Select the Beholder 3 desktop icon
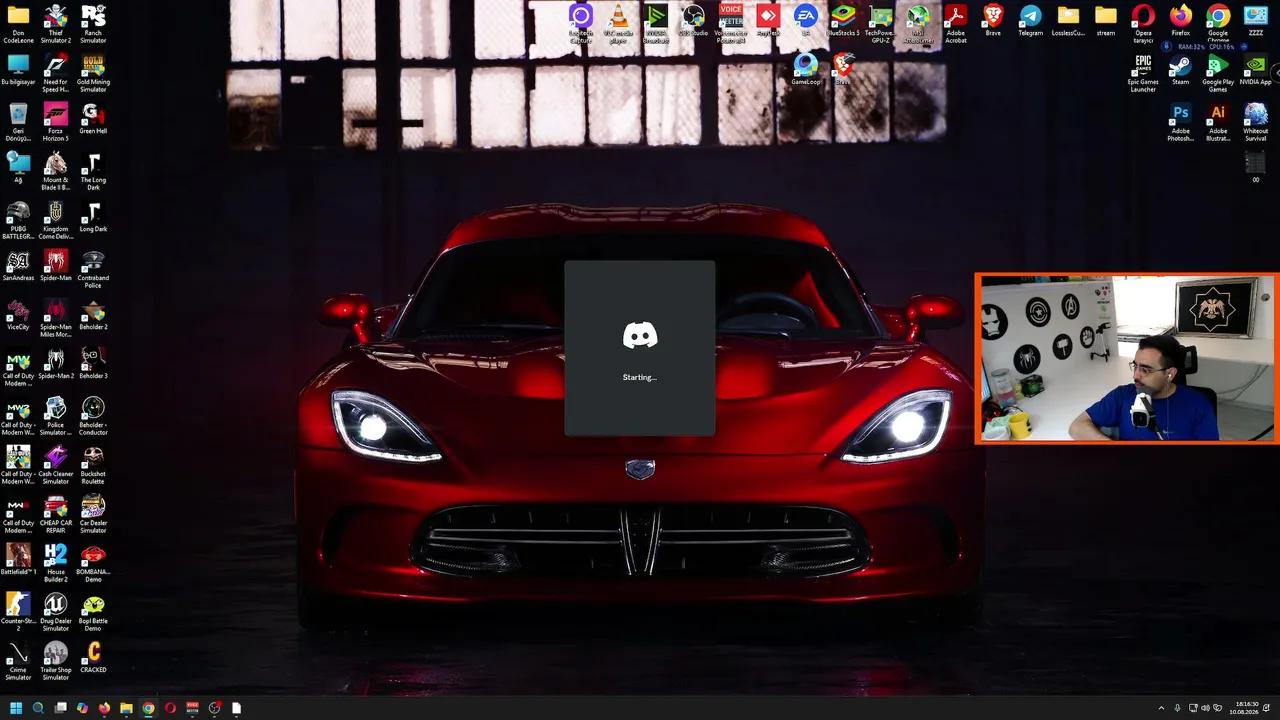 click(x=93, y=363)
